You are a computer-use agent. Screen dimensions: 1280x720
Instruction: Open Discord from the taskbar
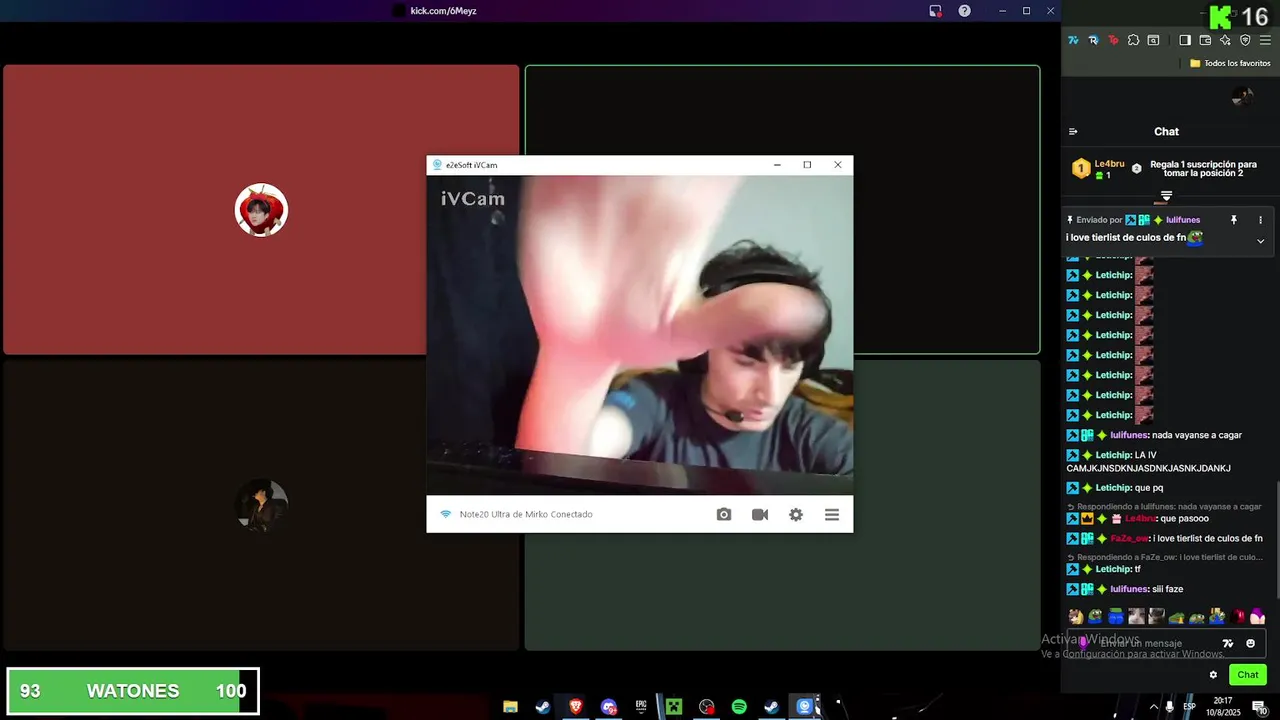tap(609, 707)
